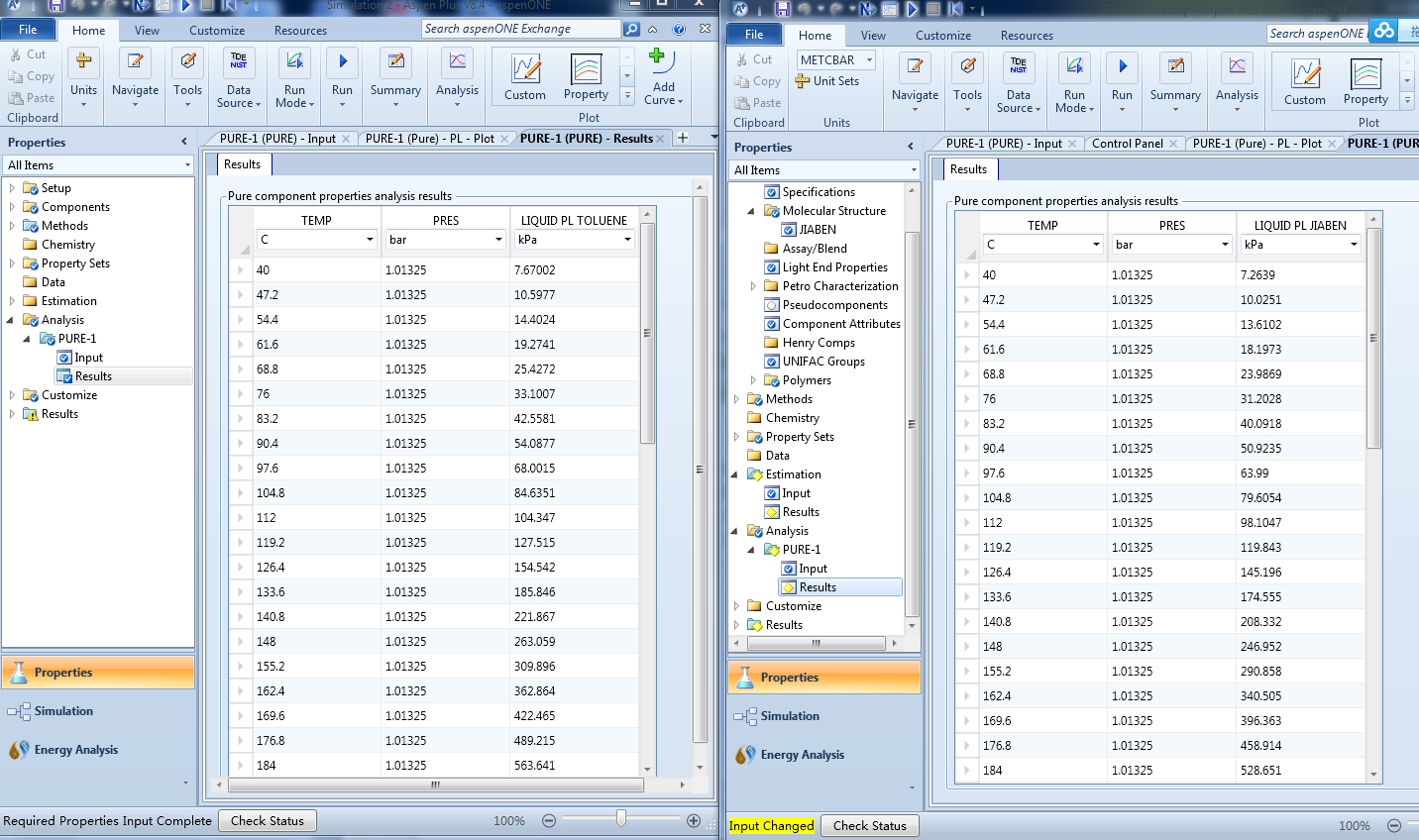Close PURE-1 (PURE) - Input tab left
1419x840 pixels.
[346, 139]
